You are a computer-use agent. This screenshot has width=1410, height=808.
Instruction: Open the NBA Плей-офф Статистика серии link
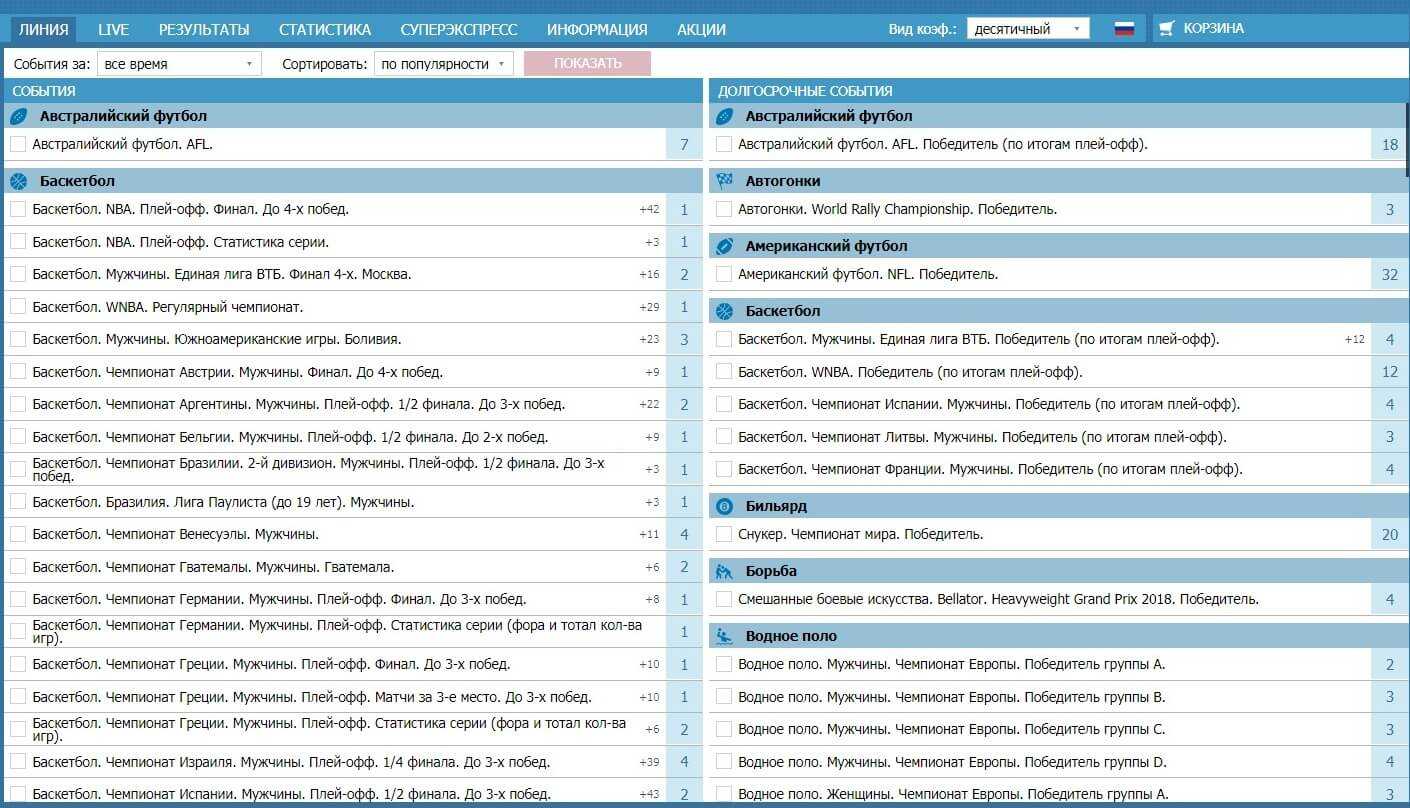point(180,242)
